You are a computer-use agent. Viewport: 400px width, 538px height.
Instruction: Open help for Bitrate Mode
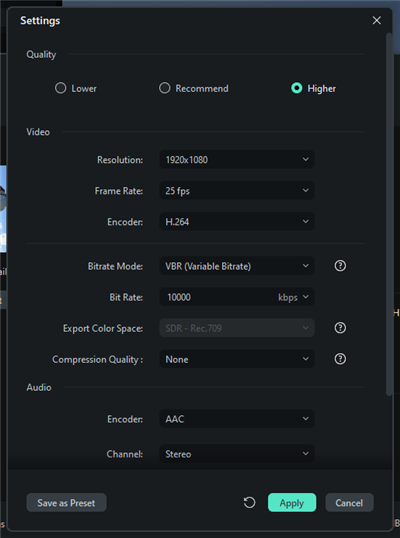340,266
